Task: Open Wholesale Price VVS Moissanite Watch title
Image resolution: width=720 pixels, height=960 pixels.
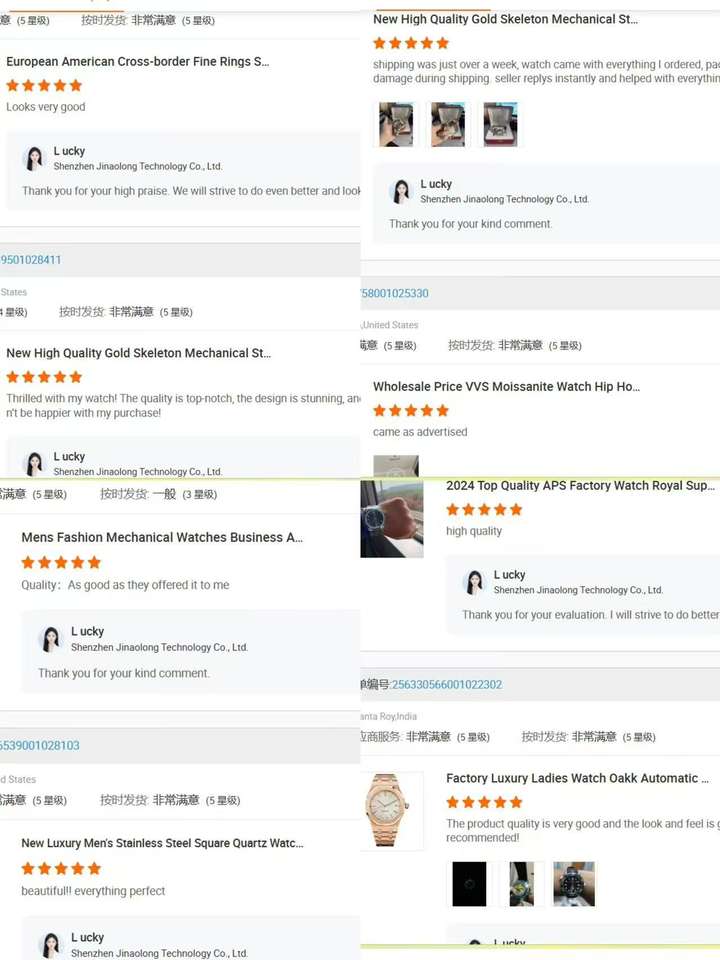Action: point(506,386)
